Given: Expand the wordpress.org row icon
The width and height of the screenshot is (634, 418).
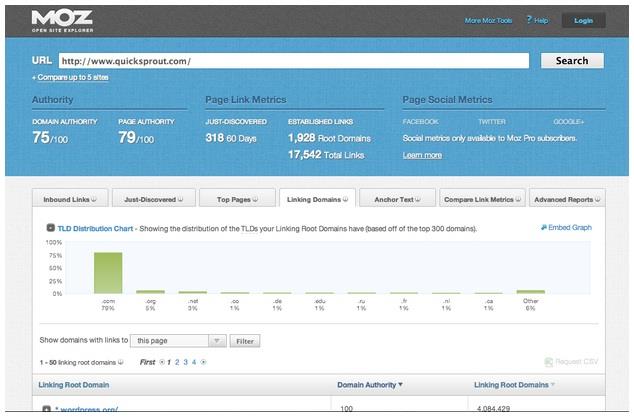Looking at the screenshot, I should (46, 410).
